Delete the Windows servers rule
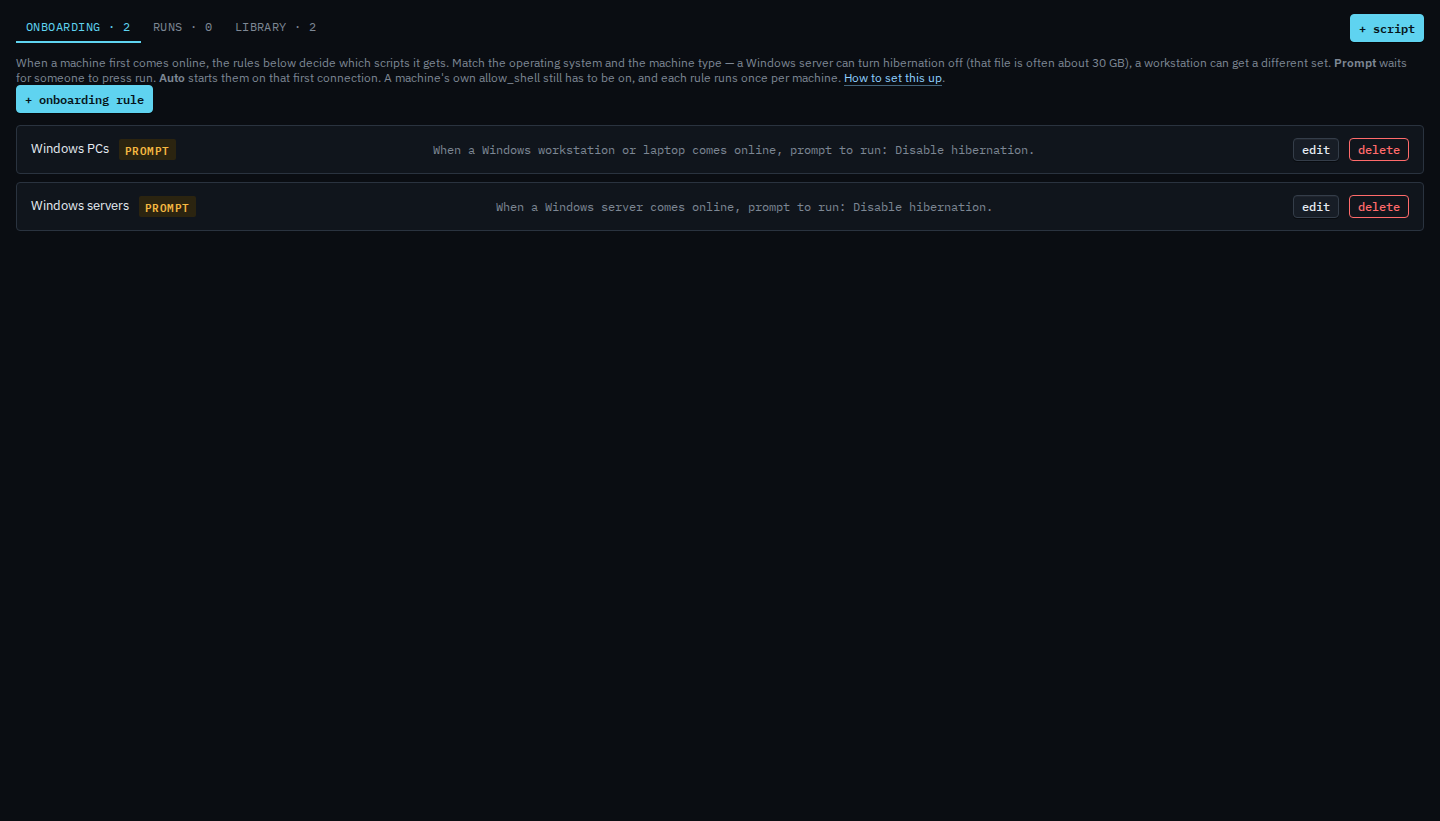The height and width of the screenshot is (821, 1440). (x=1378, y=207)
